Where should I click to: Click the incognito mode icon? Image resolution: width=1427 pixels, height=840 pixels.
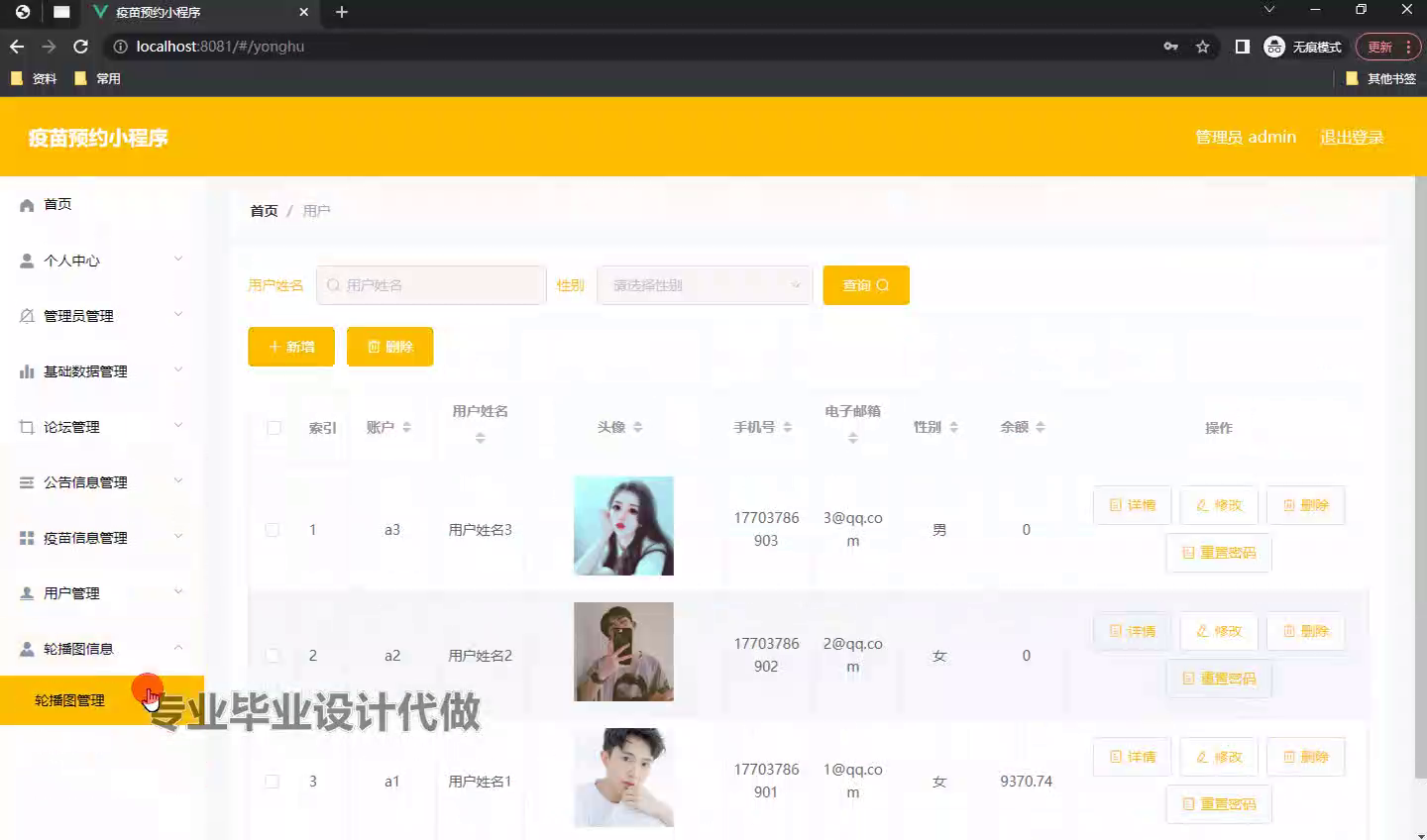[x=1274, y=47]
